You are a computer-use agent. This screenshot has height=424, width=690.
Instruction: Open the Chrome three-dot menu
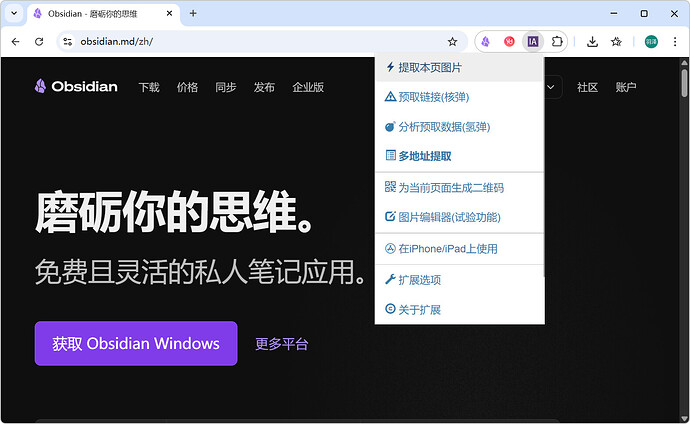[x=676, y=41]
